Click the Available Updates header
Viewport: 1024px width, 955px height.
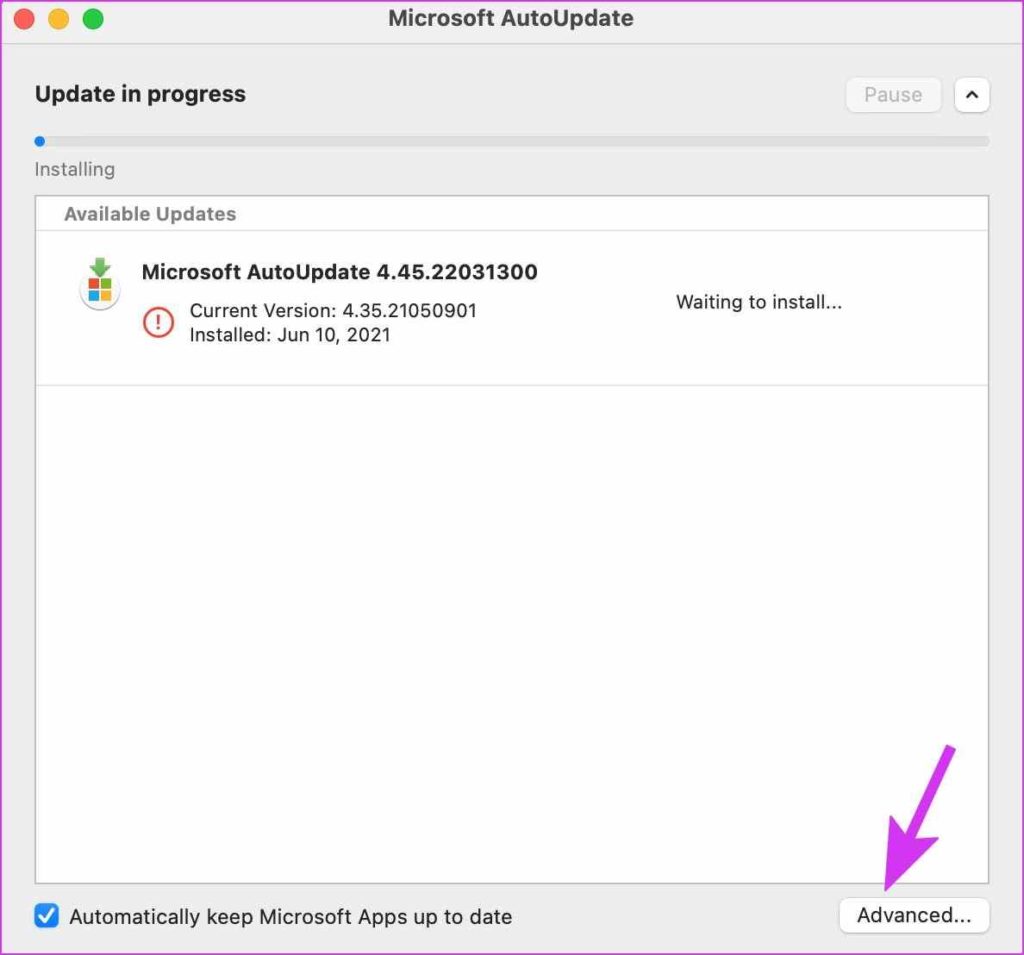coord(150,214)
